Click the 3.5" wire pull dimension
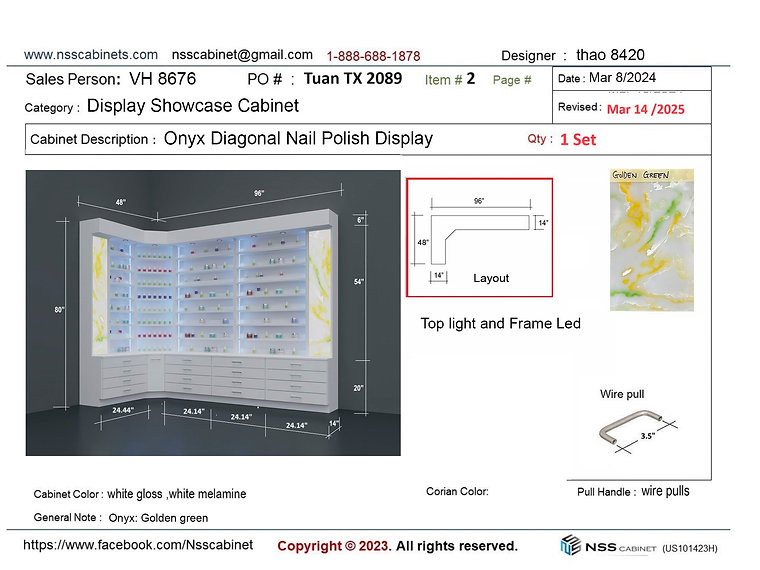 [x=648, y=436]
